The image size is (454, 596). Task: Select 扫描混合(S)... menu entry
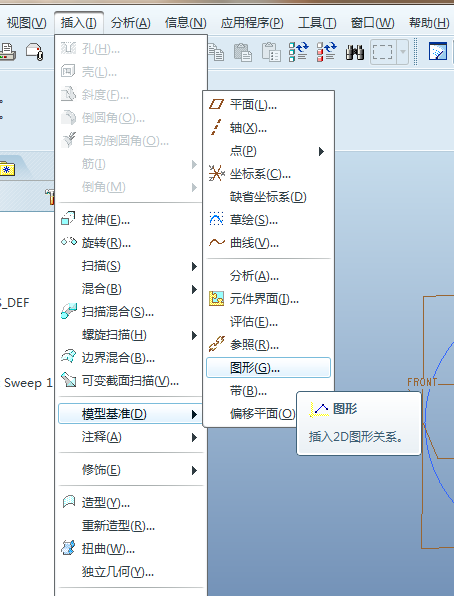[131, 312]
